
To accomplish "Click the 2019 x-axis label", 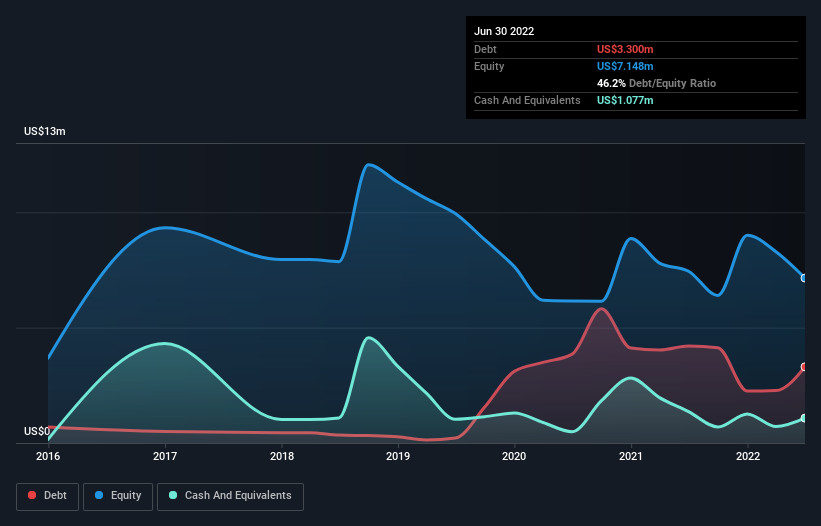I will tap(398, 456).
